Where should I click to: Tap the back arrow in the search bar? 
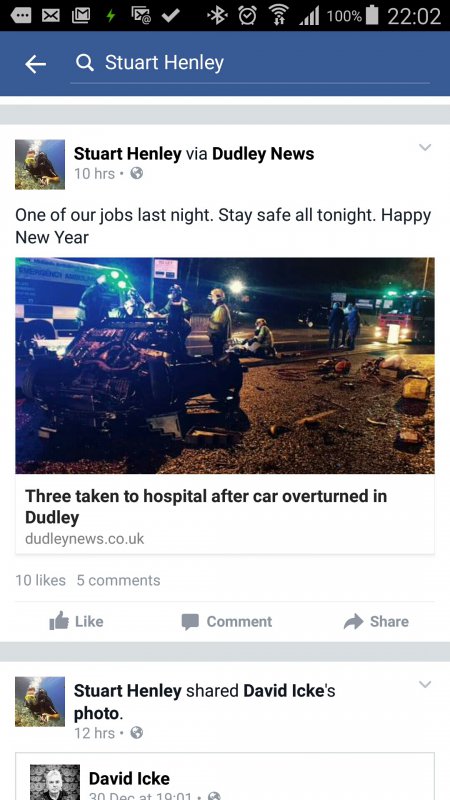coord(35,64)
